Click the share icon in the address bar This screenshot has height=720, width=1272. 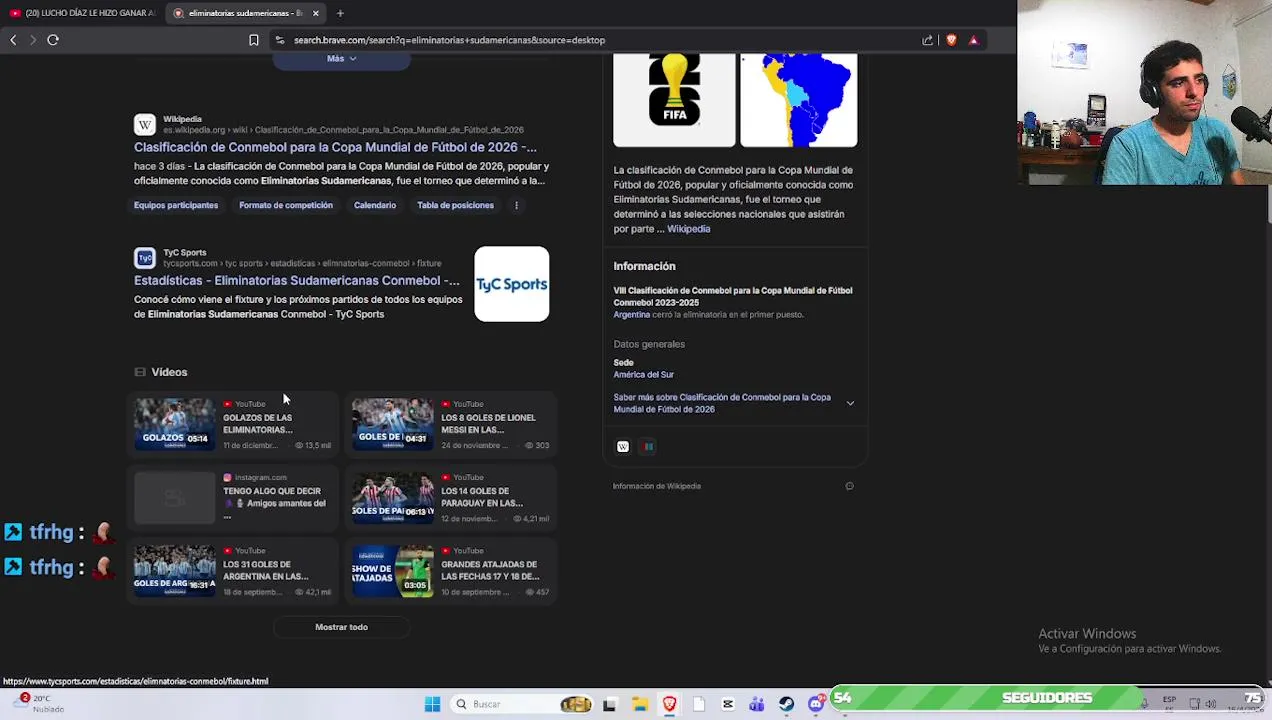[x=928, y=40]
